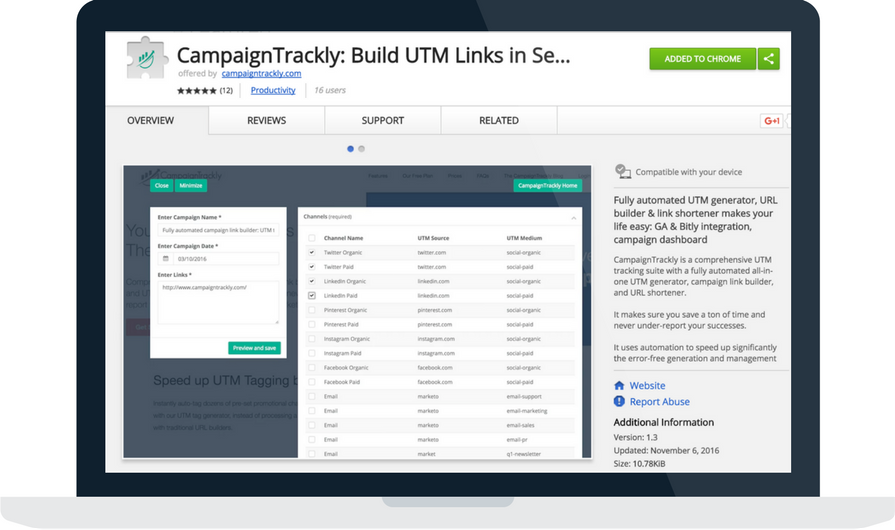Screen dimensions: 895x530
Task: Check the Pinterest Organic checkbox
Action: [312, 310]
